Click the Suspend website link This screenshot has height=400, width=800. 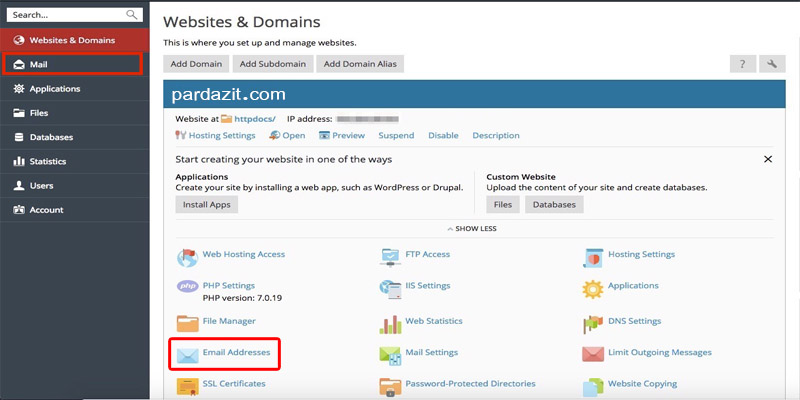[x=396, y=135]
